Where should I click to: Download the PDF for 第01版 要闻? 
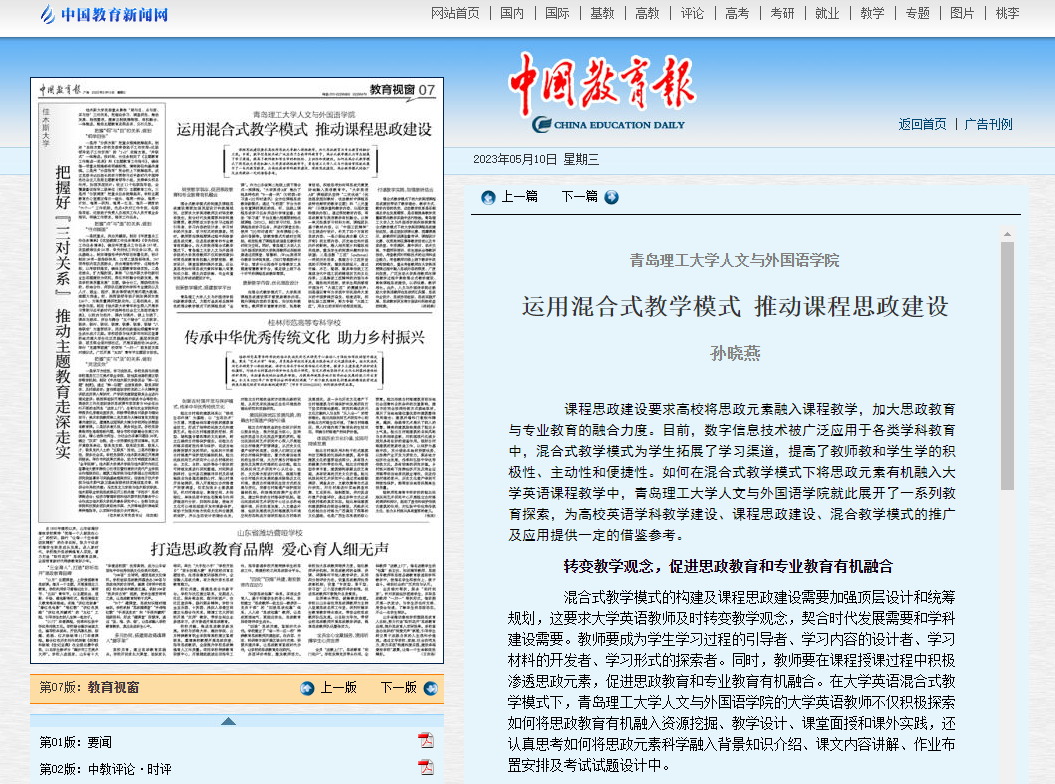pyautogui.click(x=425, y=741)
